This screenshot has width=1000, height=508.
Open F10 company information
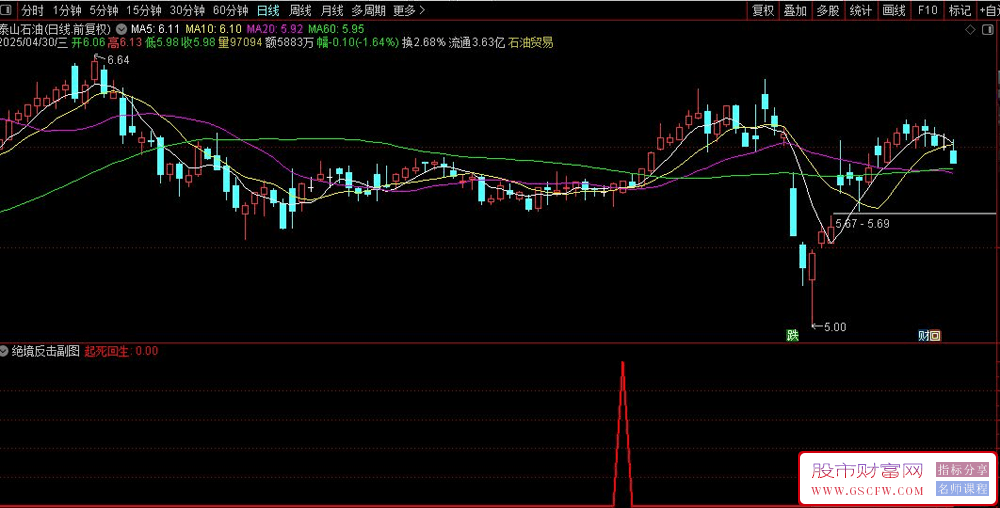coord(927,10)
